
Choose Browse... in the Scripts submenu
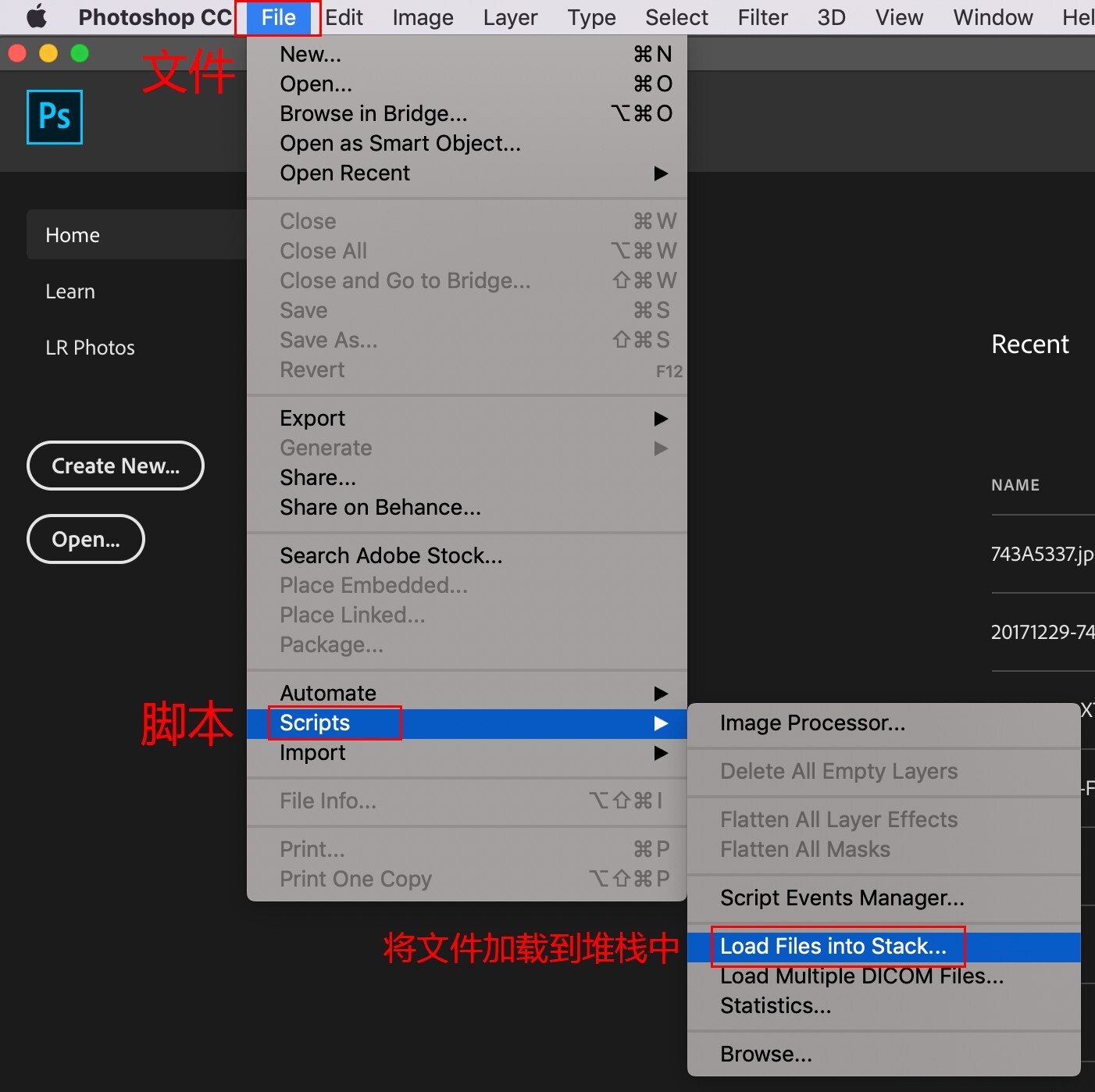tap(884, 1054)
